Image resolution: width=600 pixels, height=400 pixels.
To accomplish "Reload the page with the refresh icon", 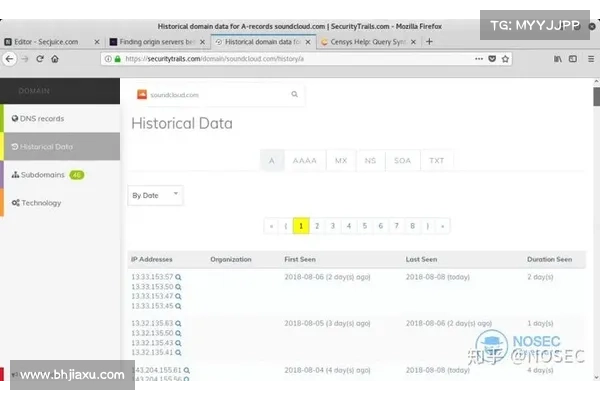I will pyautogui.click(x=40, y=59).
